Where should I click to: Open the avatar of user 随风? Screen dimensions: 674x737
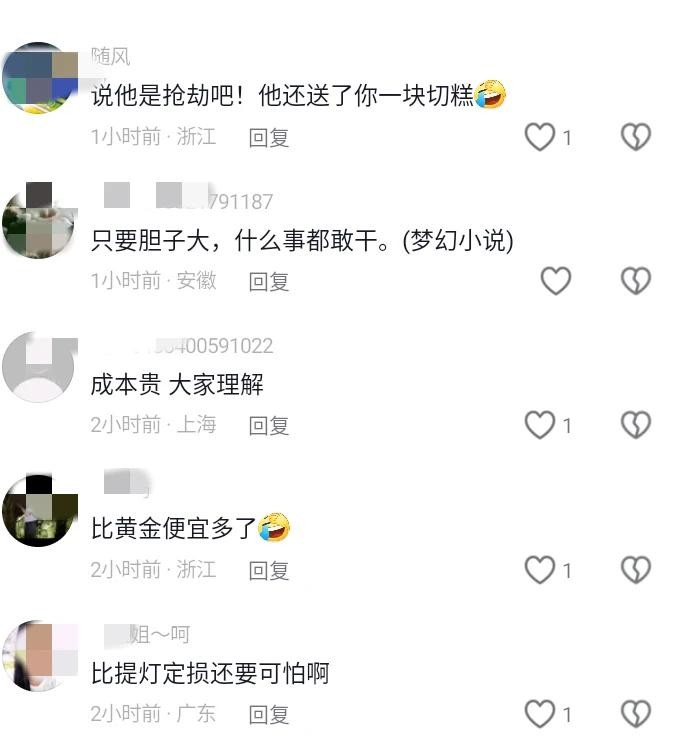[39, 78]
